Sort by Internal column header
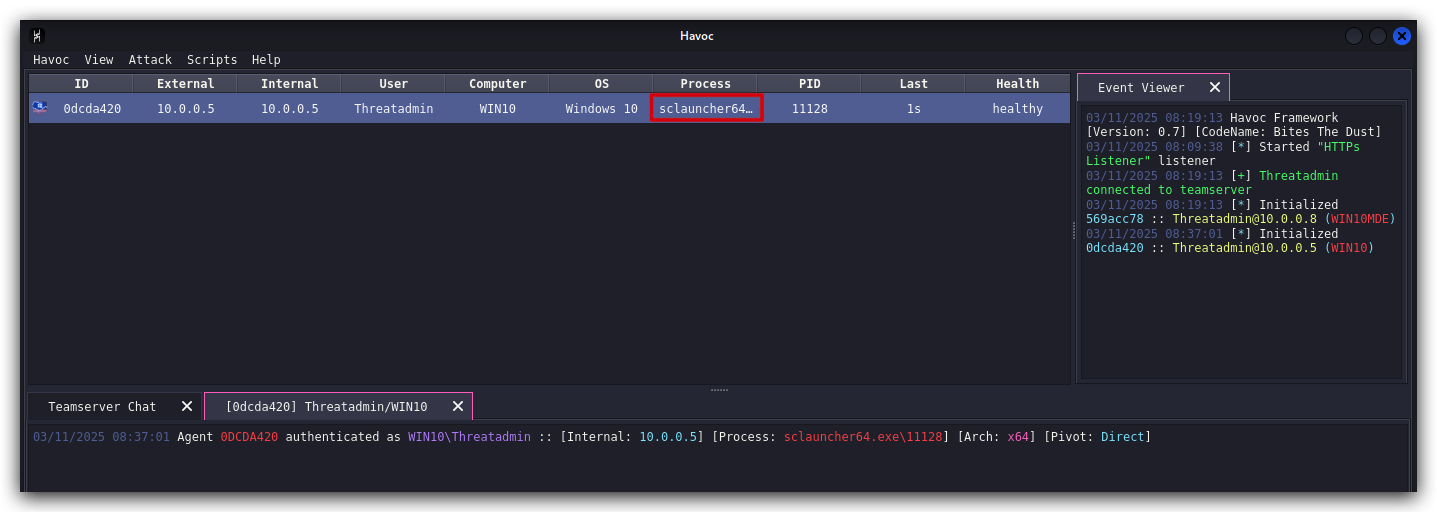The height and width of the screenshot is (512, 1437). point(289,84)
